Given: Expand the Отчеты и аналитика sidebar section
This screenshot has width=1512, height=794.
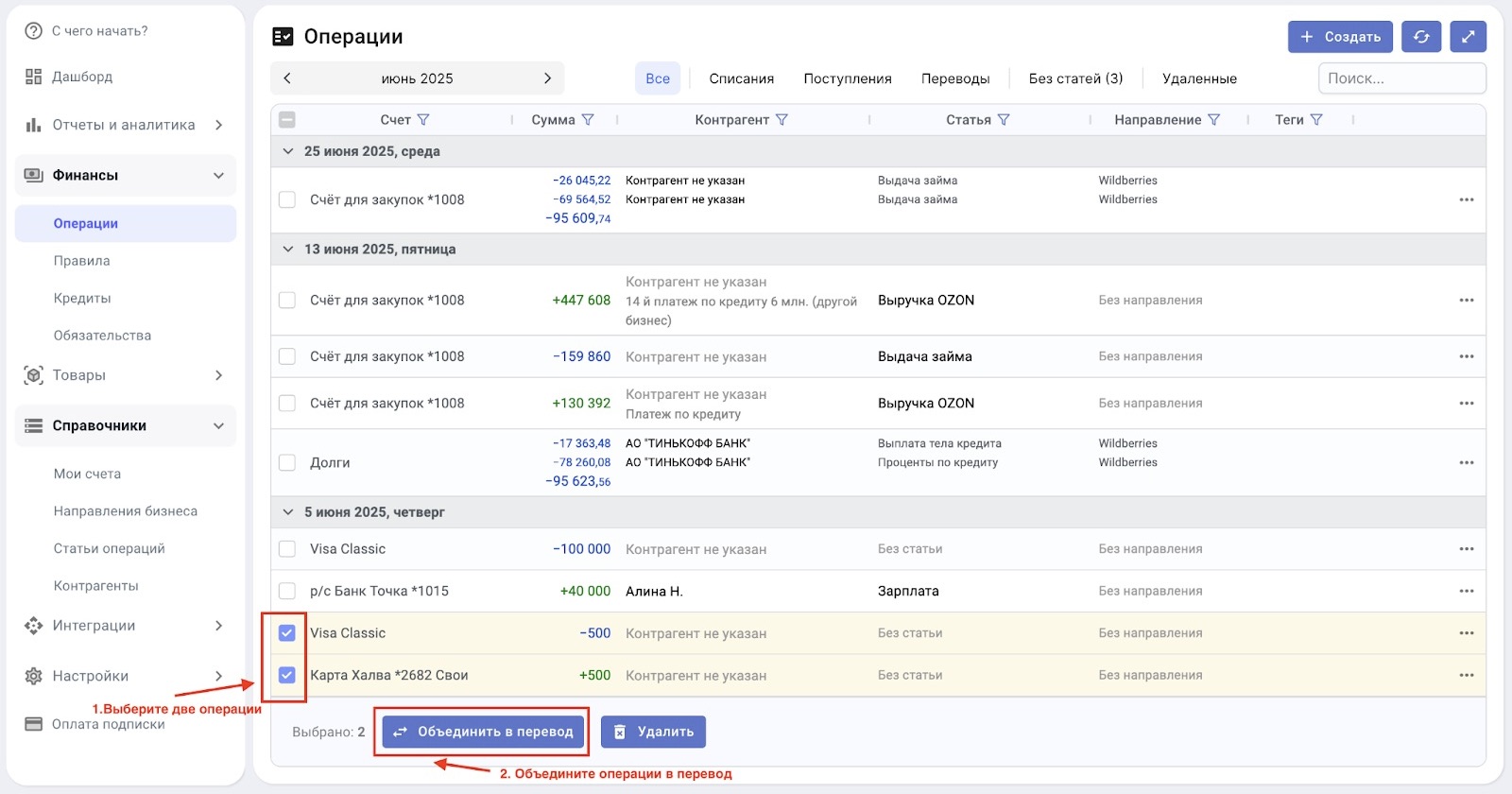Looking at the screenshot, I should tap(218, 125).
